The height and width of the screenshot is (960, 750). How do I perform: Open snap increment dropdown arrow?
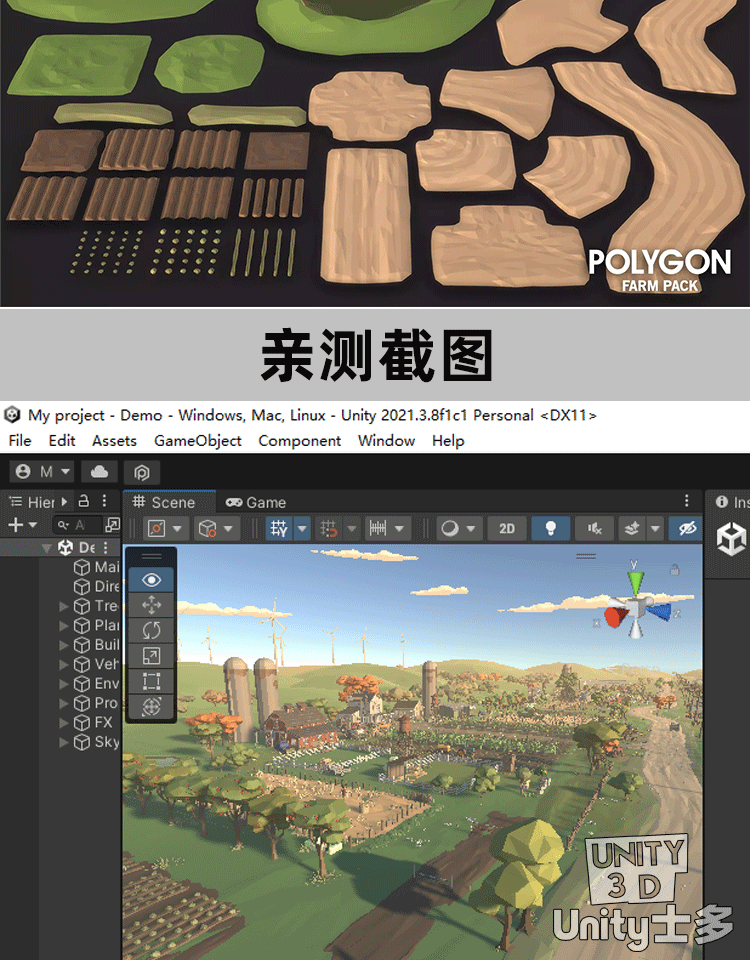click(399, 528)
